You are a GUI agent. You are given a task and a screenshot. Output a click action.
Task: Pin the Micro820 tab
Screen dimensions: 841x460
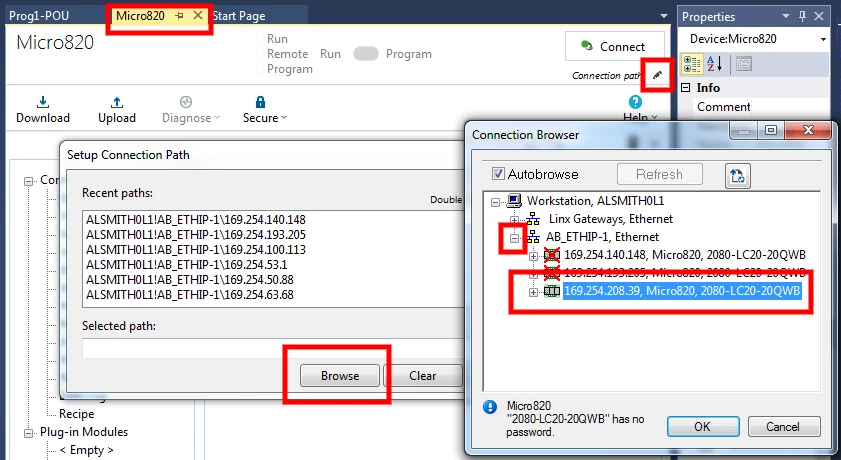click(180, 16)
